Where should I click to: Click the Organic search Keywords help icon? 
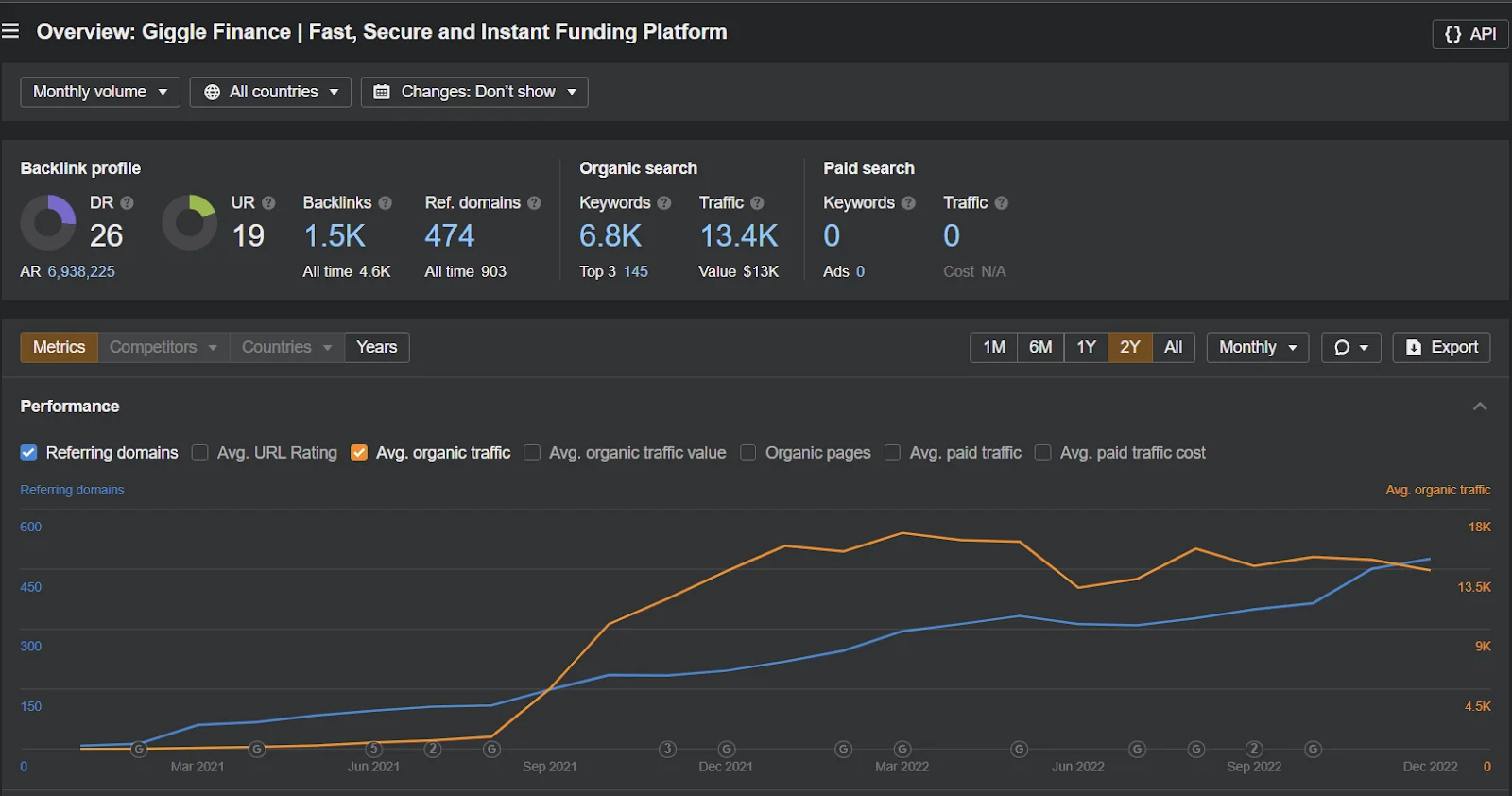tap(663, 203)
